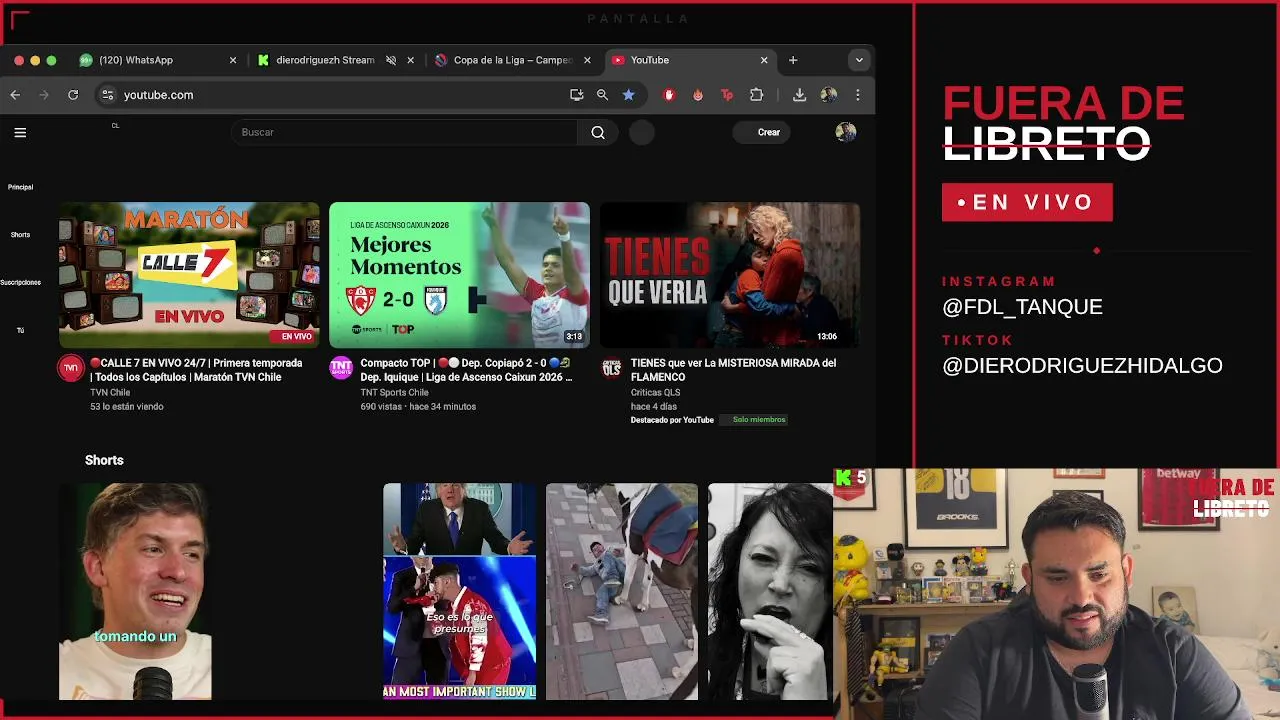Open the YouTube hamburger guide menu
Viewport: 1280px width, 720px height.
20,132
